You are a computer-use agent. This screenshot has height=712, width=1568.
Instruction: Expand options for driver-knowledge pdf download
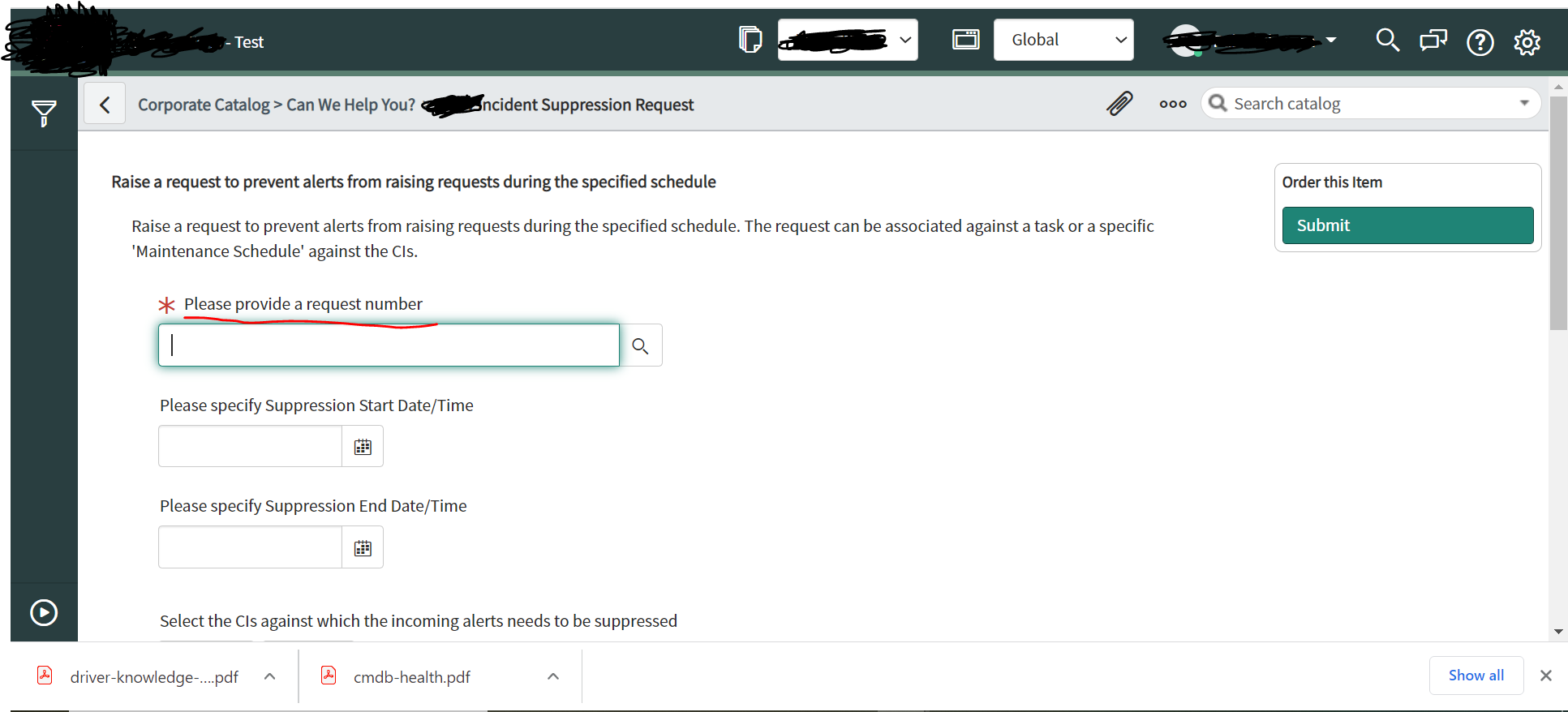click(x=270, y=676)
